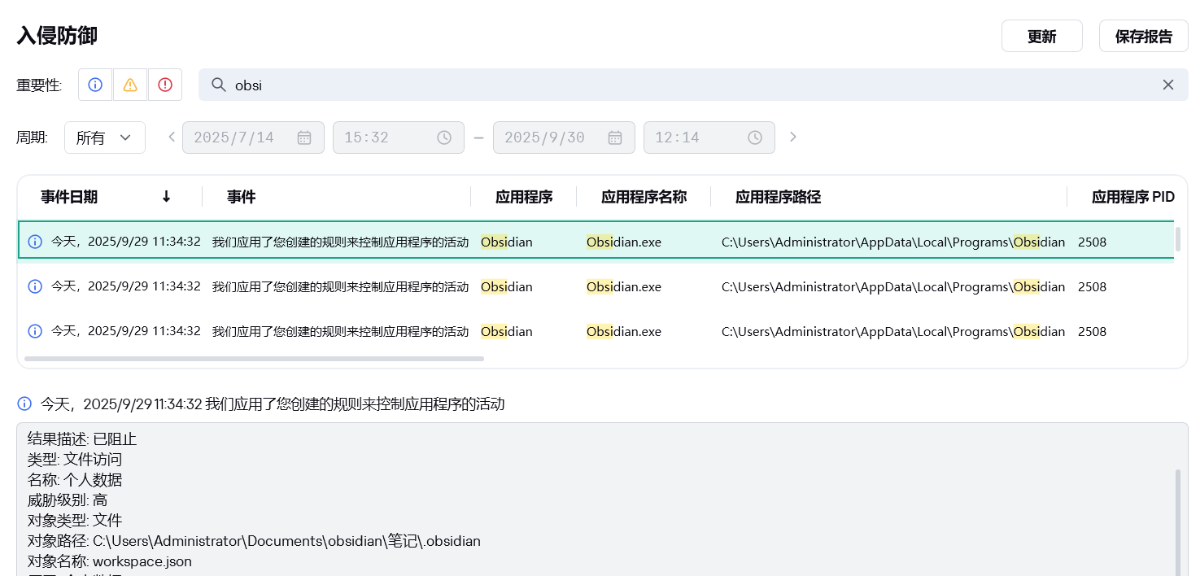Click info icon of highlighted first event row
The width and height of the screenshot is (1200, 576).
pos(35,242)
